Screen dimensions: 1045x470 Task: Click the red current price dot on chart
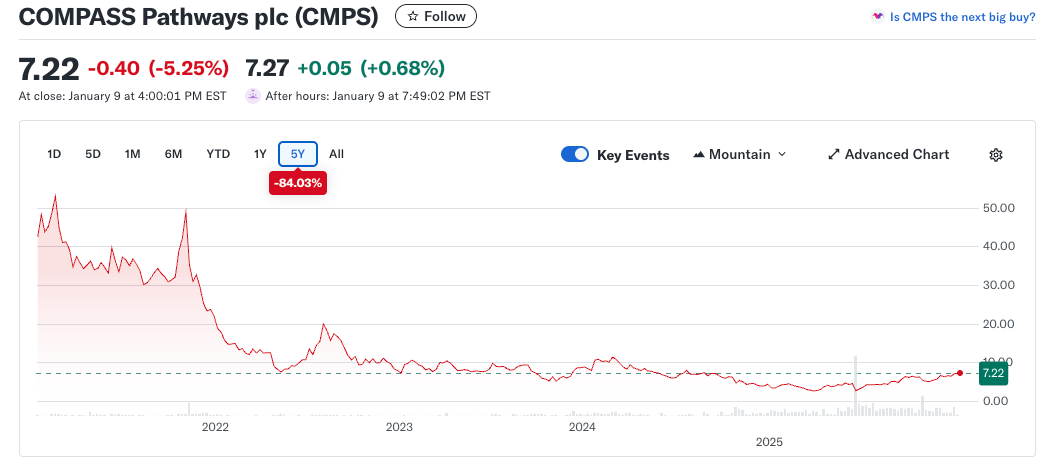point(960,373)
